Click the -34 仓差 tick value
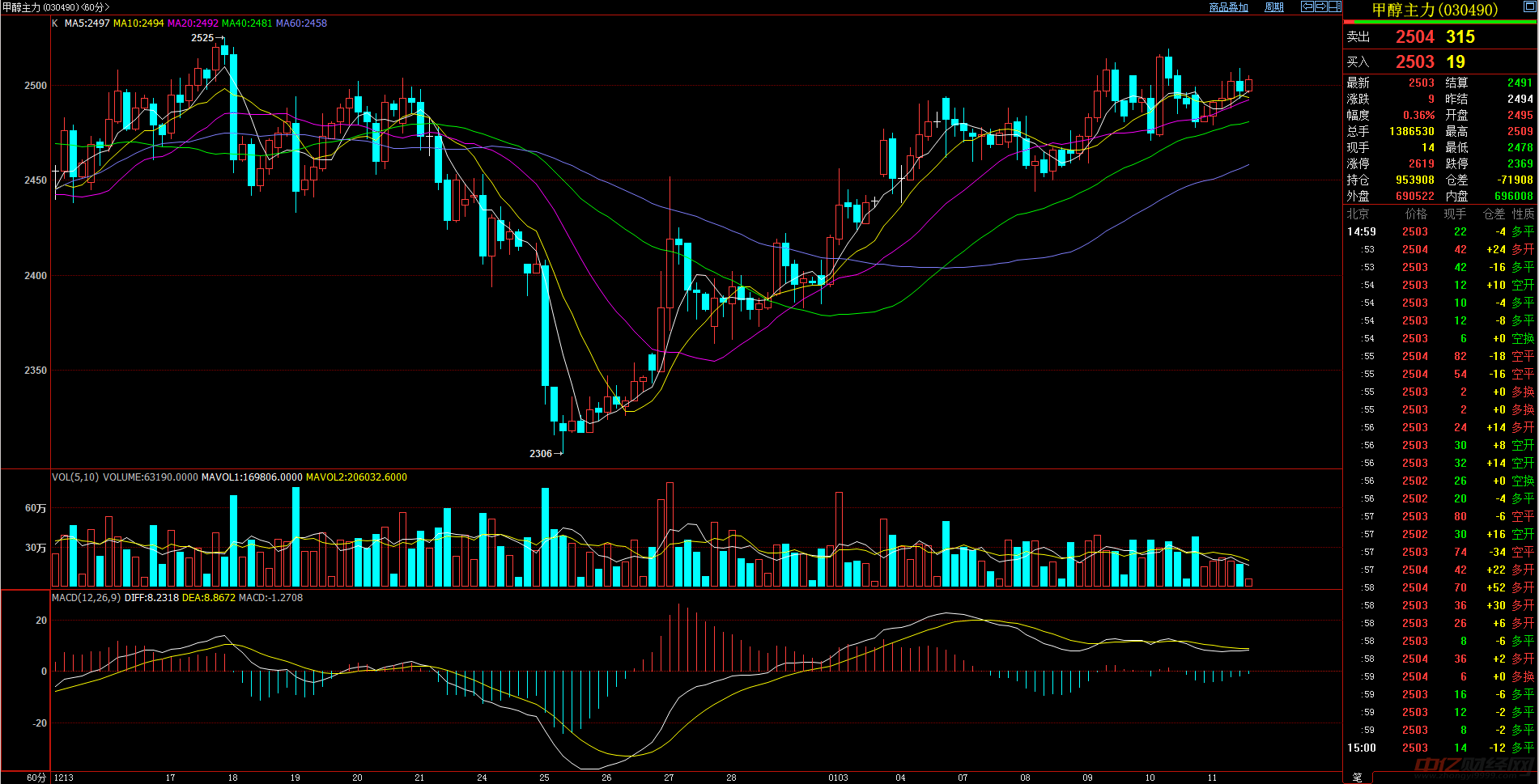This screenshot has height=784, width=1539. [x=1497, y=553]
